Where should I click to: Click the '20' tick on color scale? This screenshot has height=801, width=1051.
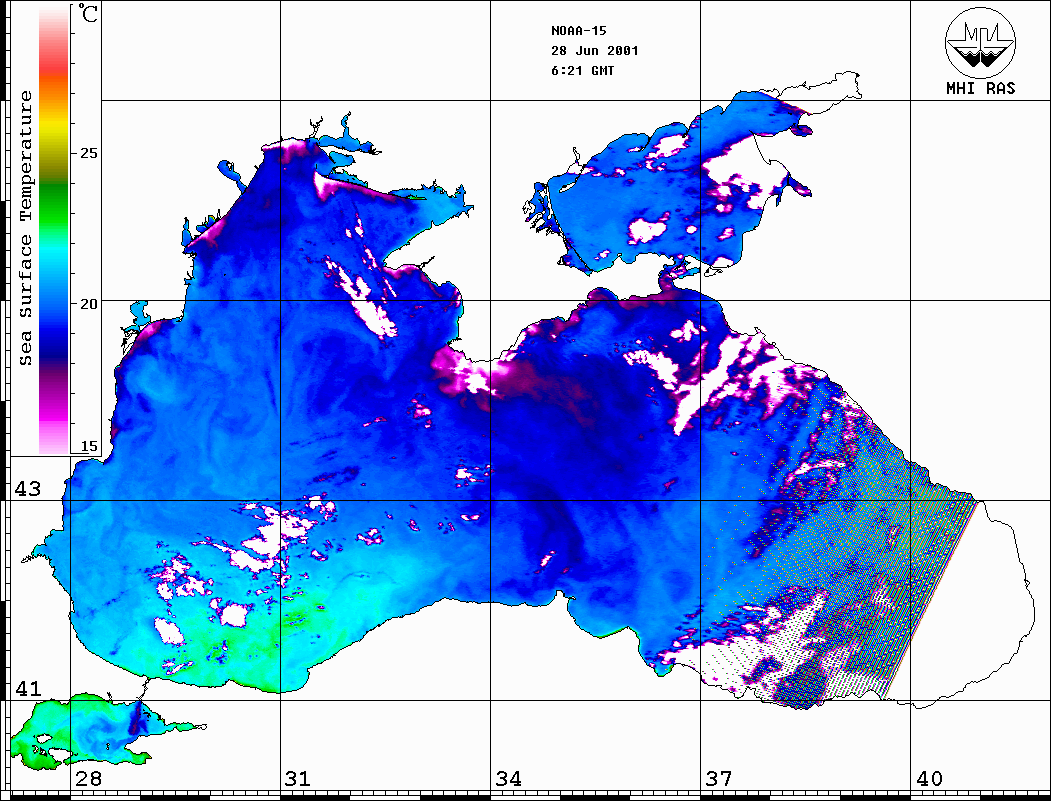click(x=88, y=304)
